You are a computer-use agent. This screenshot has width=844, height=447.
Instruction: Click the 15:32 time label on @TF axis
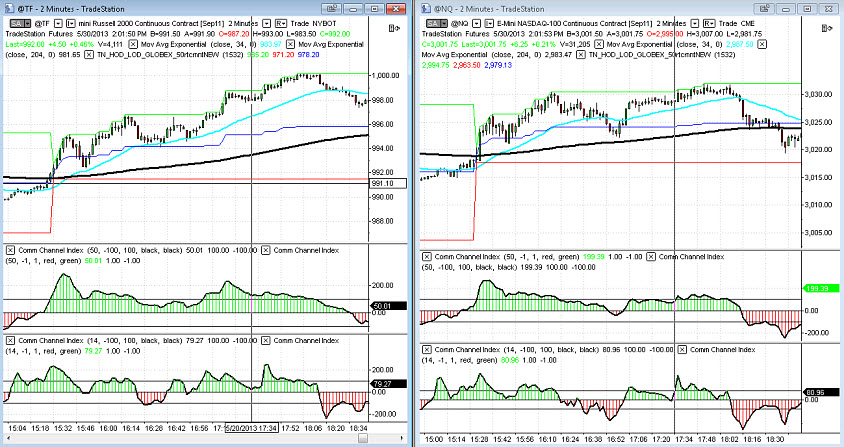63,428
